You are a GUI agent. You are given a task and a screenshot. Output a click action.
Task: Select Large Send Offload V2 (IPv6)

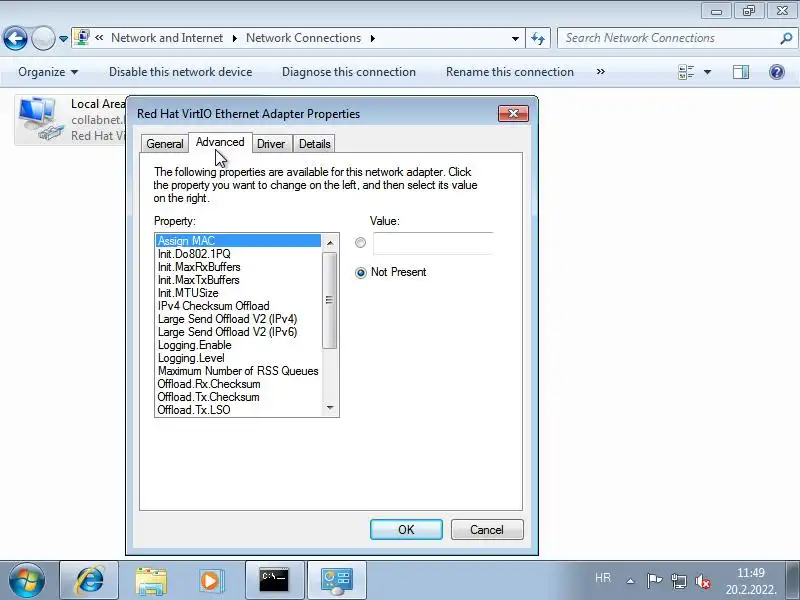(x=238, y=332)
